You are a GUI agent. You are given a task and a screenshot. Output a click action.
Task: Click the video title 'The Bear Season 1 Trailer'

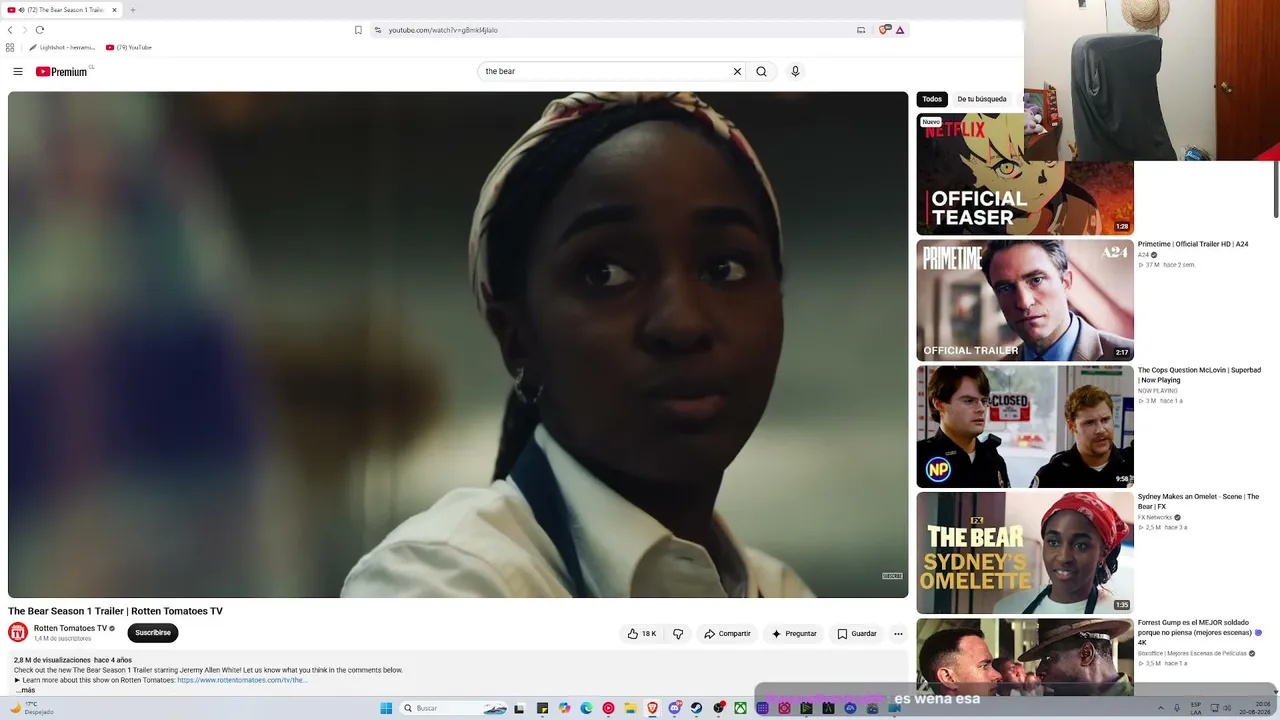point(115,611)
